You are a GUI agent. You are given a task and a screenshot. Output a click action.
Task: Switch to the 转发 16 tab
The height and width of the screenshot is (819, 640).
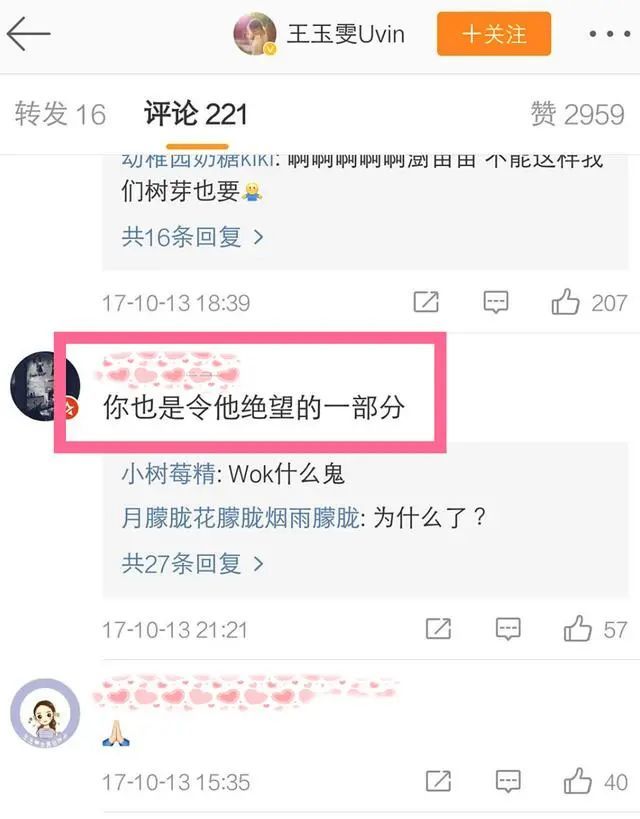pos(61,114)
